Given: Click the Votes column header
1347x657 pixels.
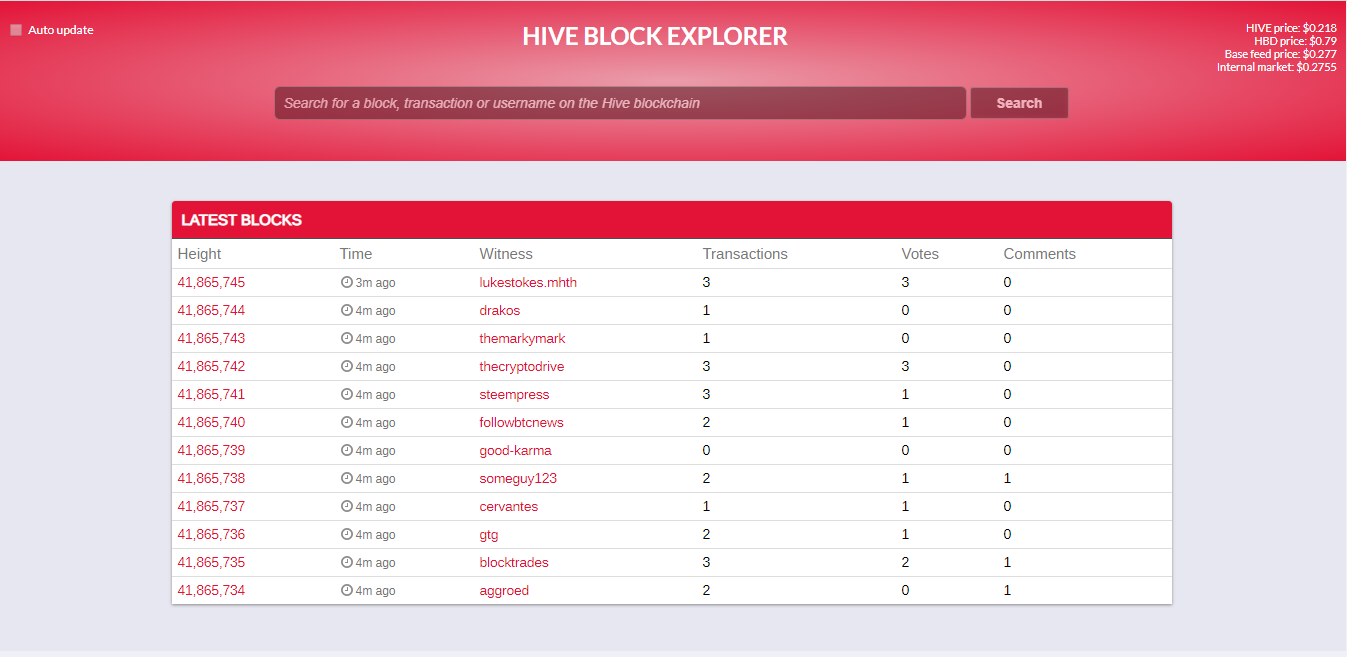Looking at the screenshot, I should (x=920, y=254).
